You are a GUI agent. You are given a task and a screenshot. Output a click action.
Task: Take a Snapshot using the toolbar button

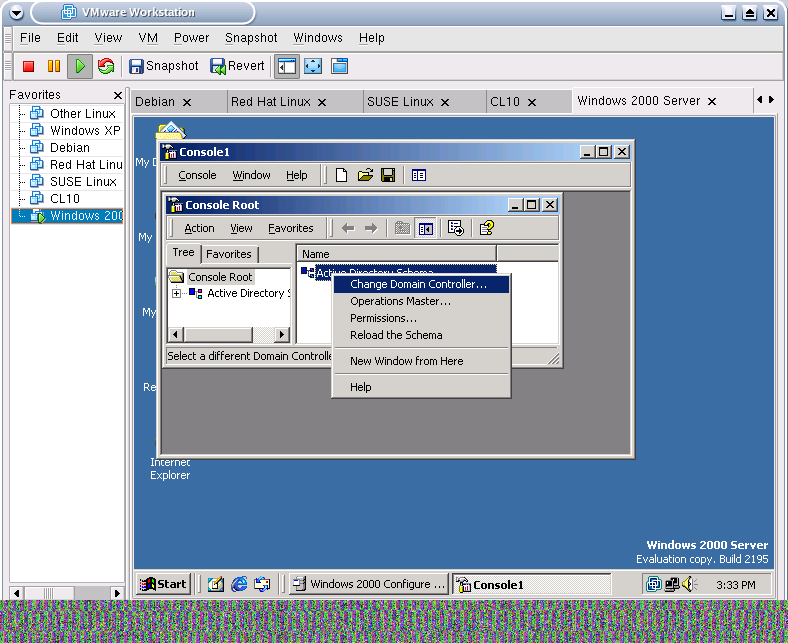(x=164, y=66)
